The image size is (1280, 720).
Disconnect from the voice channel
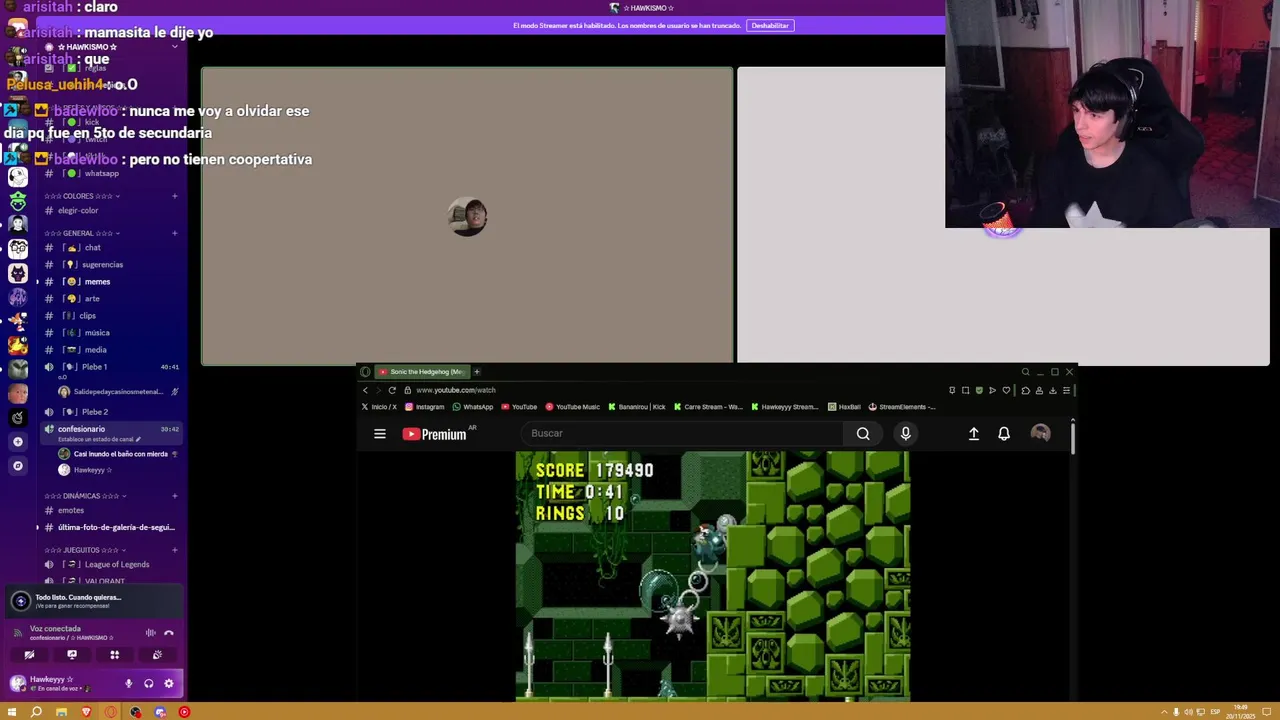tap(169, 633)
